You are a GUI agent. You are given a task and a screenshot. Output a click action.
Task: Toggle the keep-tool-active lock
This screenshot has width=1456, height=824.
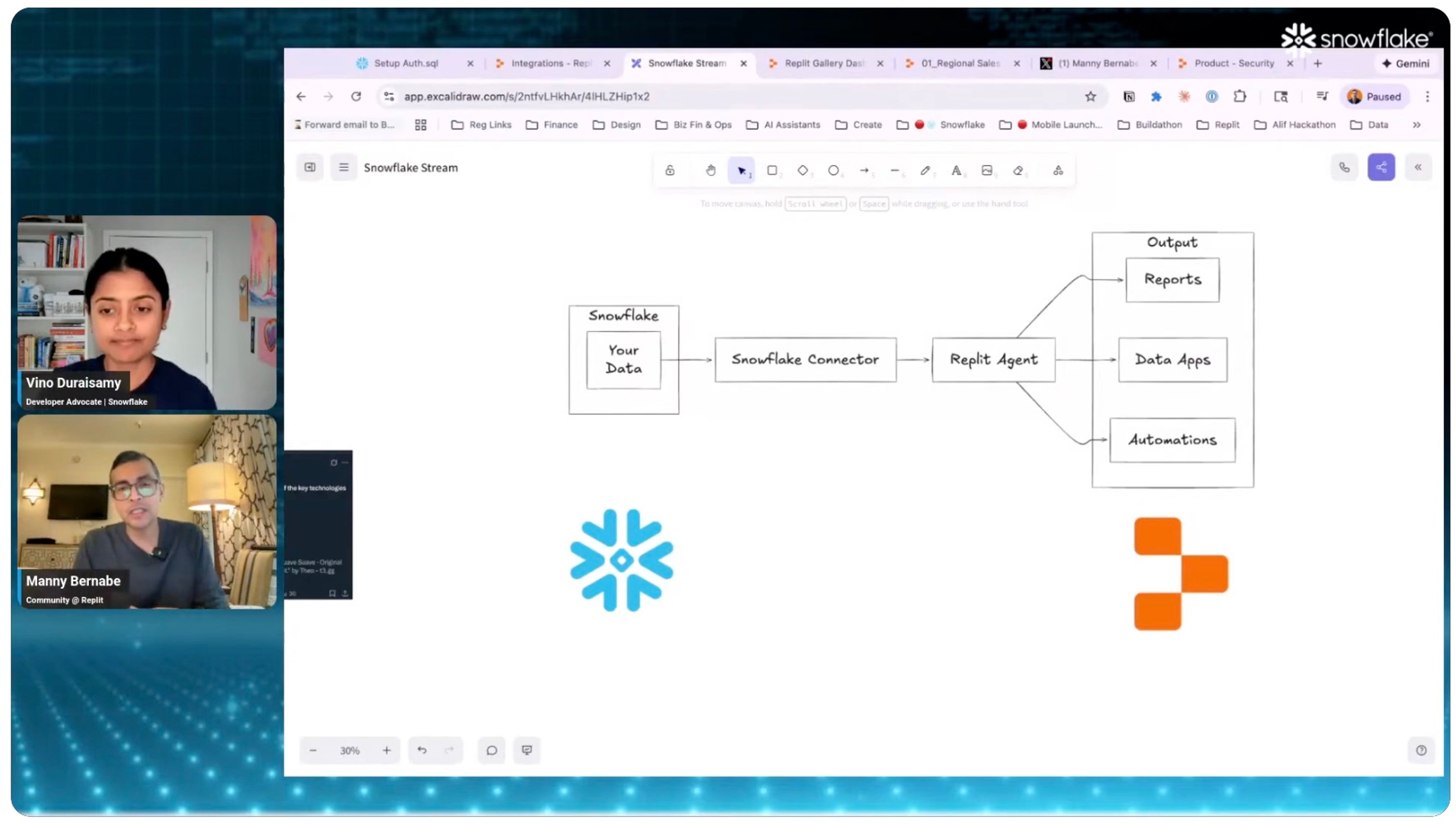coord(670,170)
